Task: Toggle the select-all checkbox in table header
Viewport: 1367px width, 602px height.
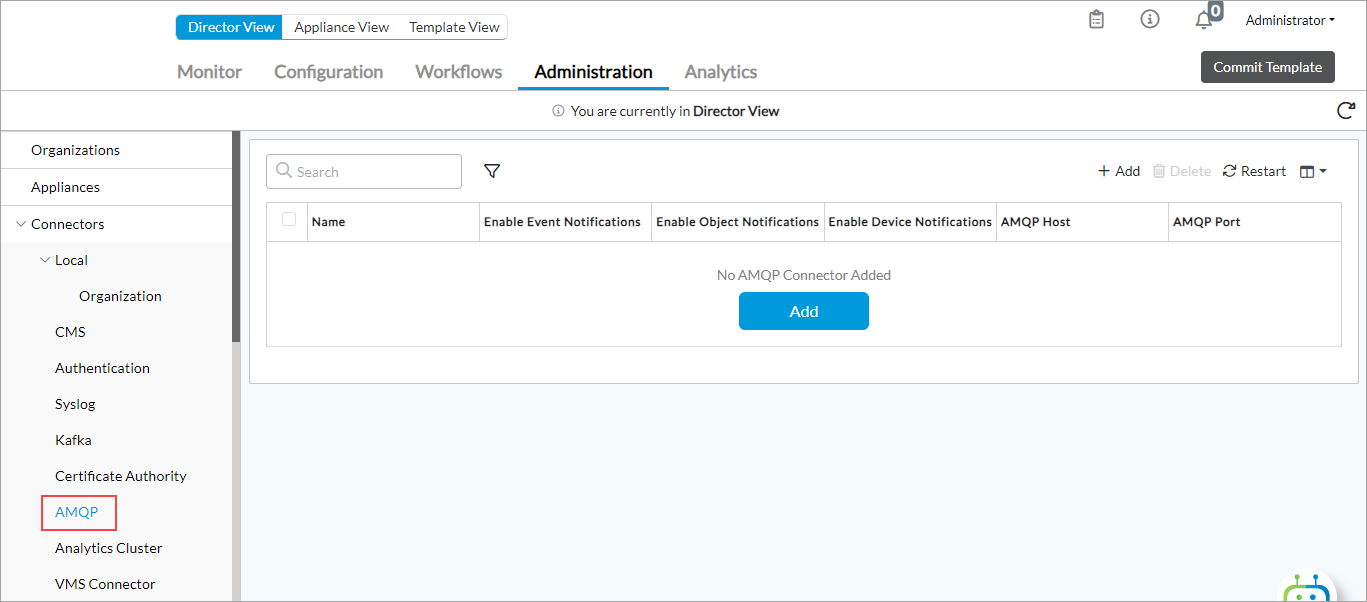Action: click(289, 220)
